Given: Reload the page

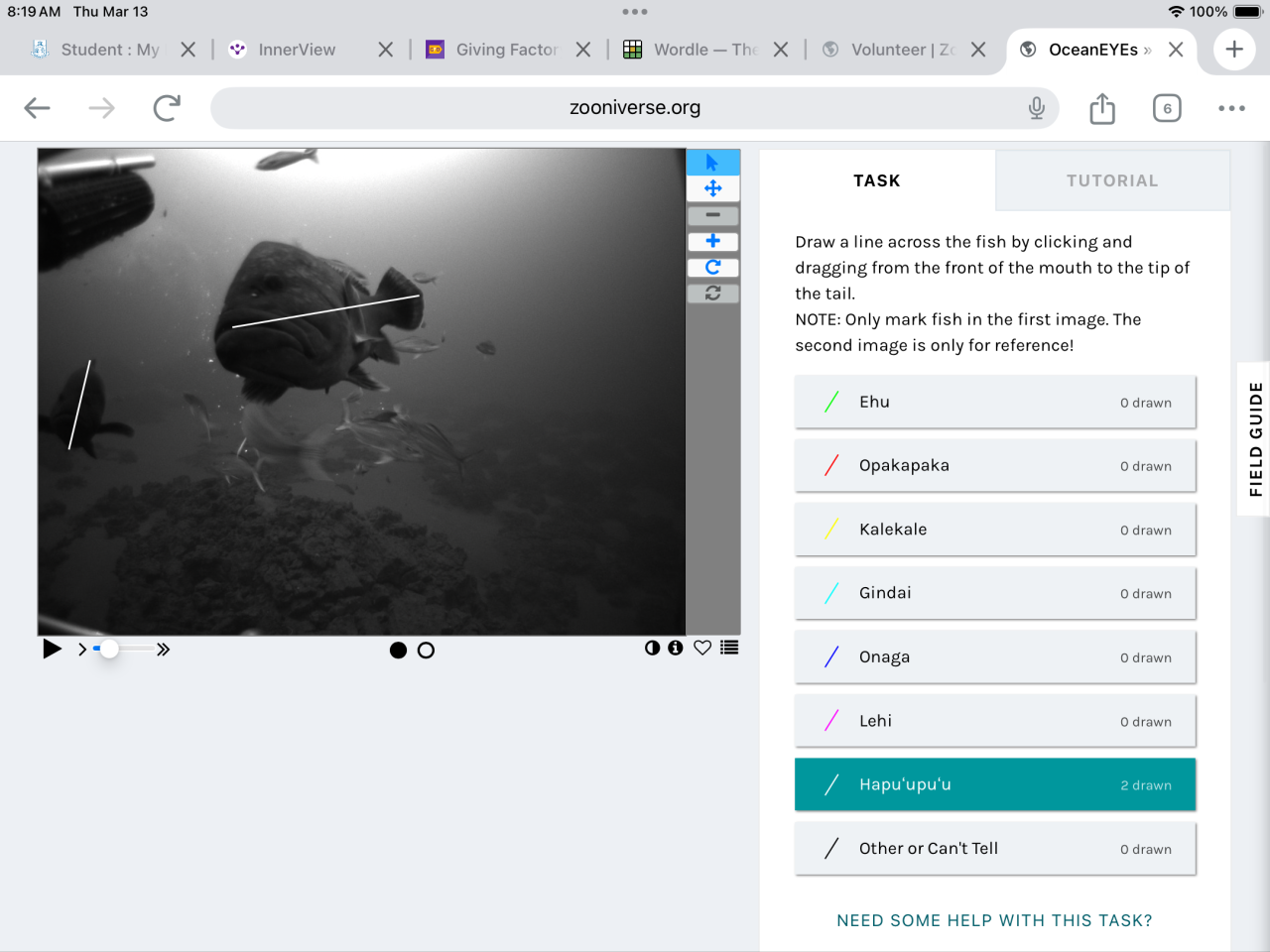Looking at the screenshot, I should pos(167,107).
